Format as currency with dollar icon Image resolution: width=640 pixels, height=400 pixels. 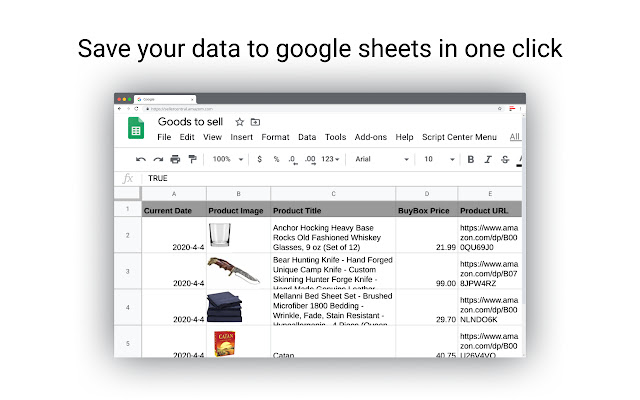260,159
